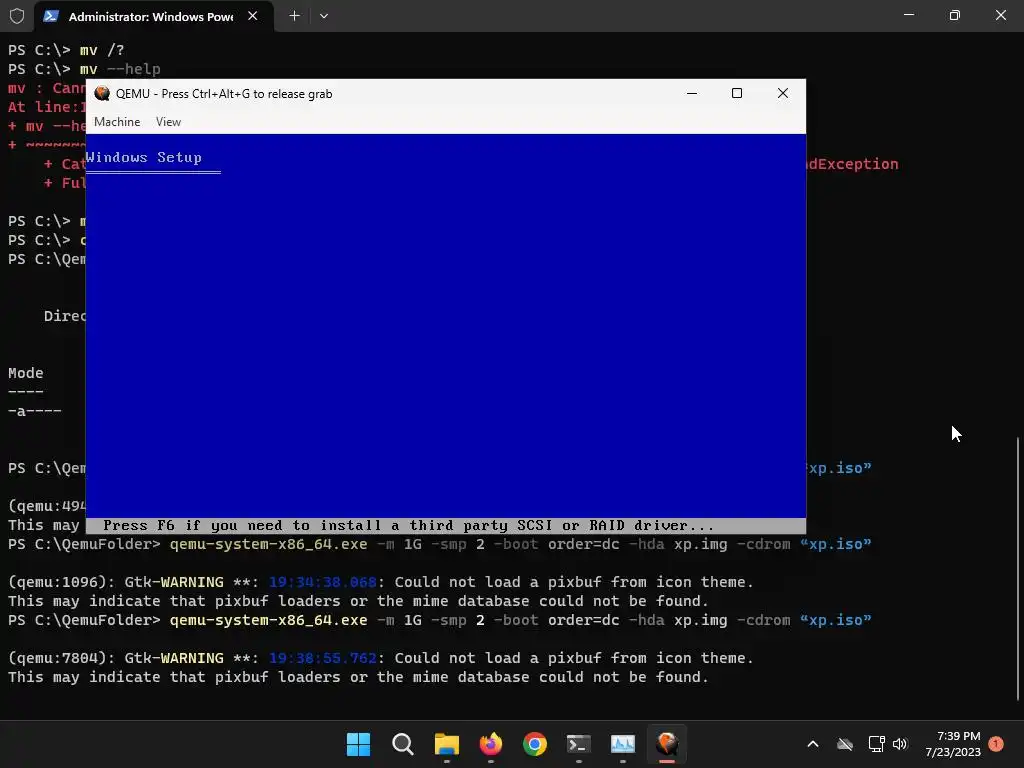Switch to QEMU taskbar icon
The height and width of the screenshot is (768, 1024).
[667, 744]
